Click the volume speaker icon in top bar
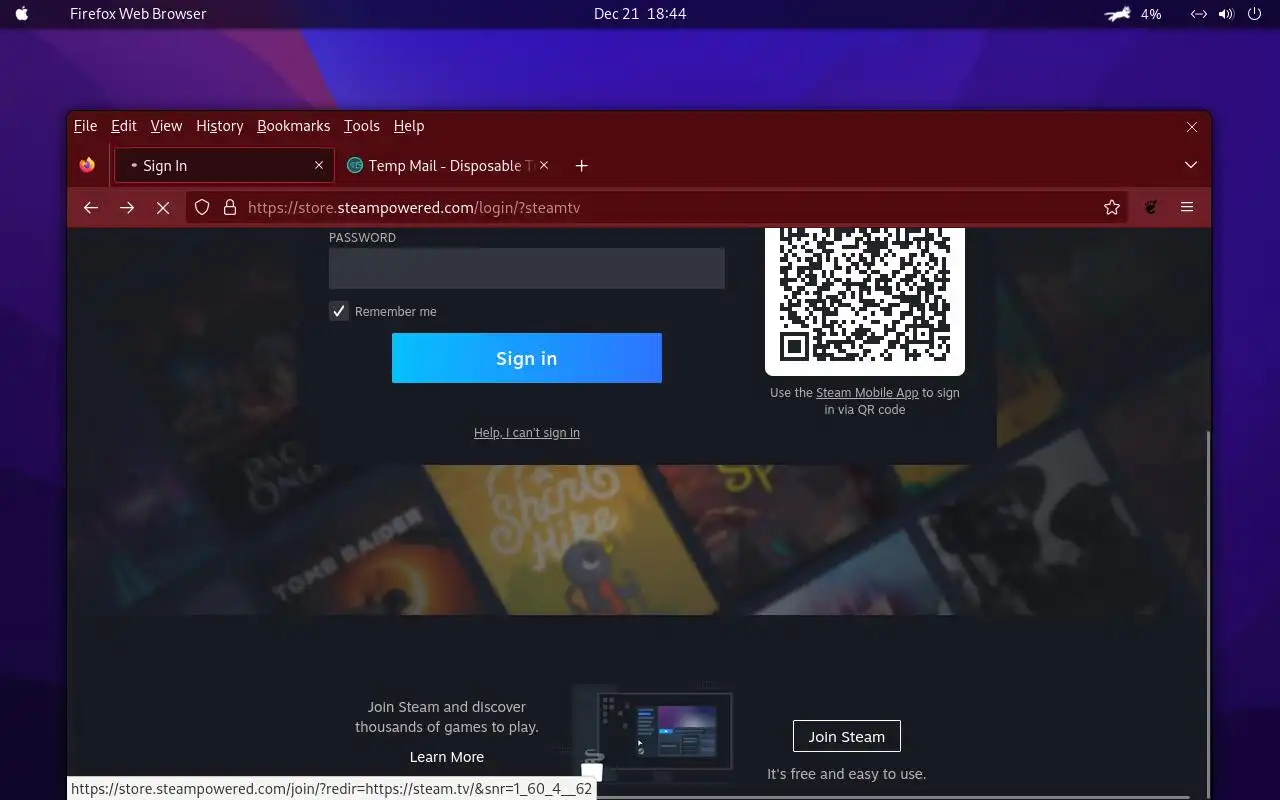This screenshot has width=1280, height=800. click(1226, 14)
